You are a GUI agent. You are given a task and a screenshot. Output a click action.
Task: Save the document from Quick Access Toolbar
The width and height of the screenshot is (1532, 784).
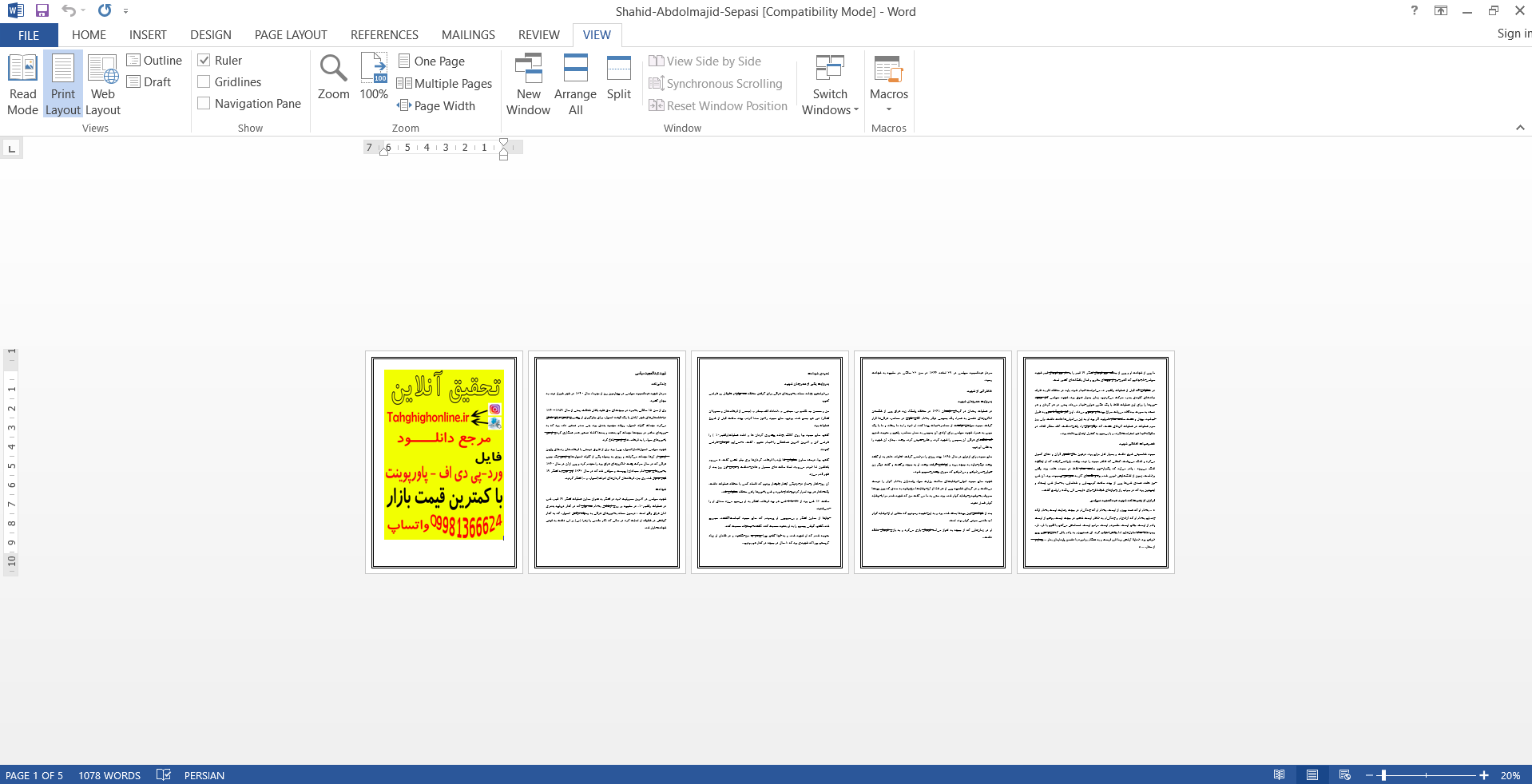42,11
